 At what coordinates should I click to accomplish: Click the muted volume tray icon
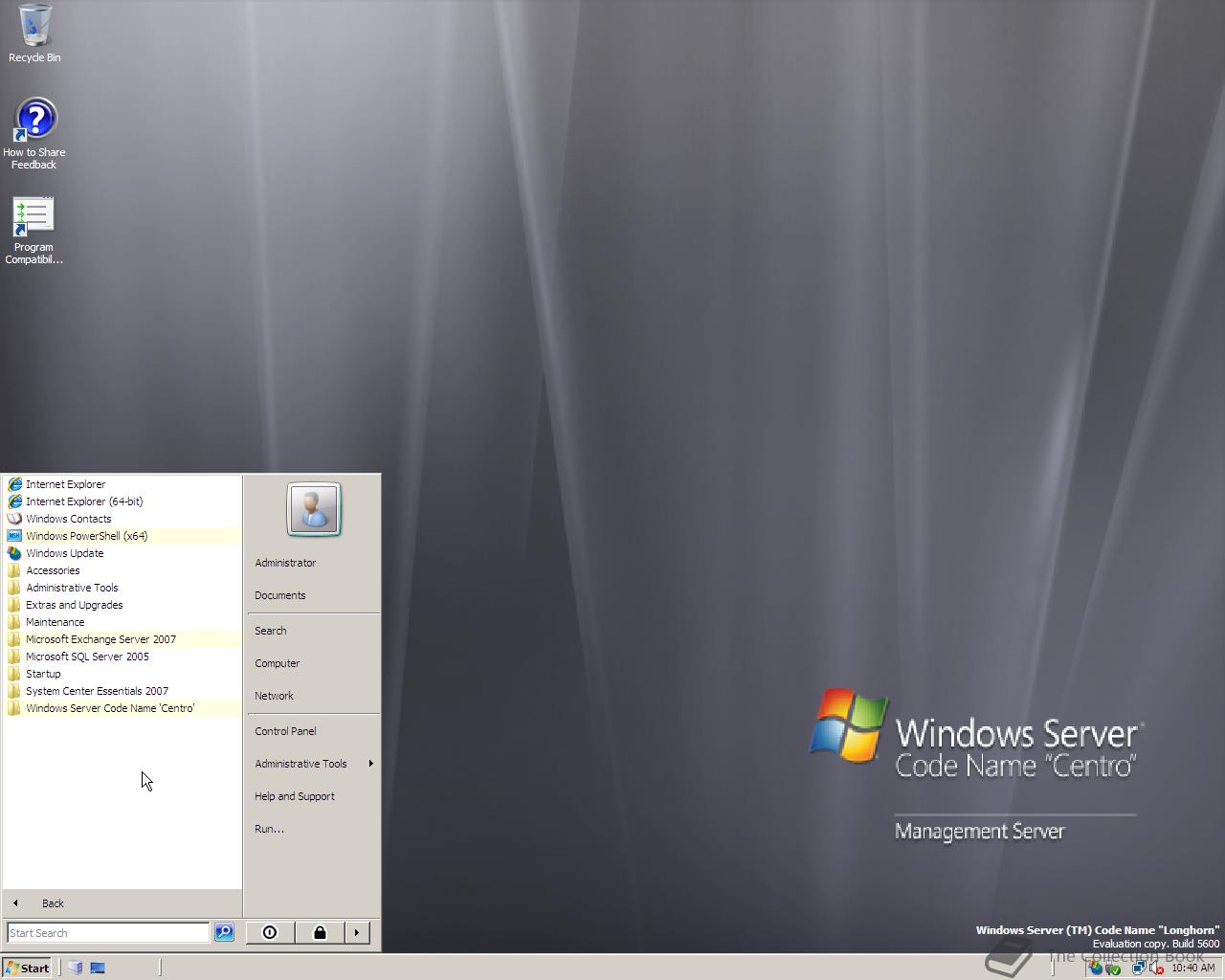click(x=1156, y=968)
